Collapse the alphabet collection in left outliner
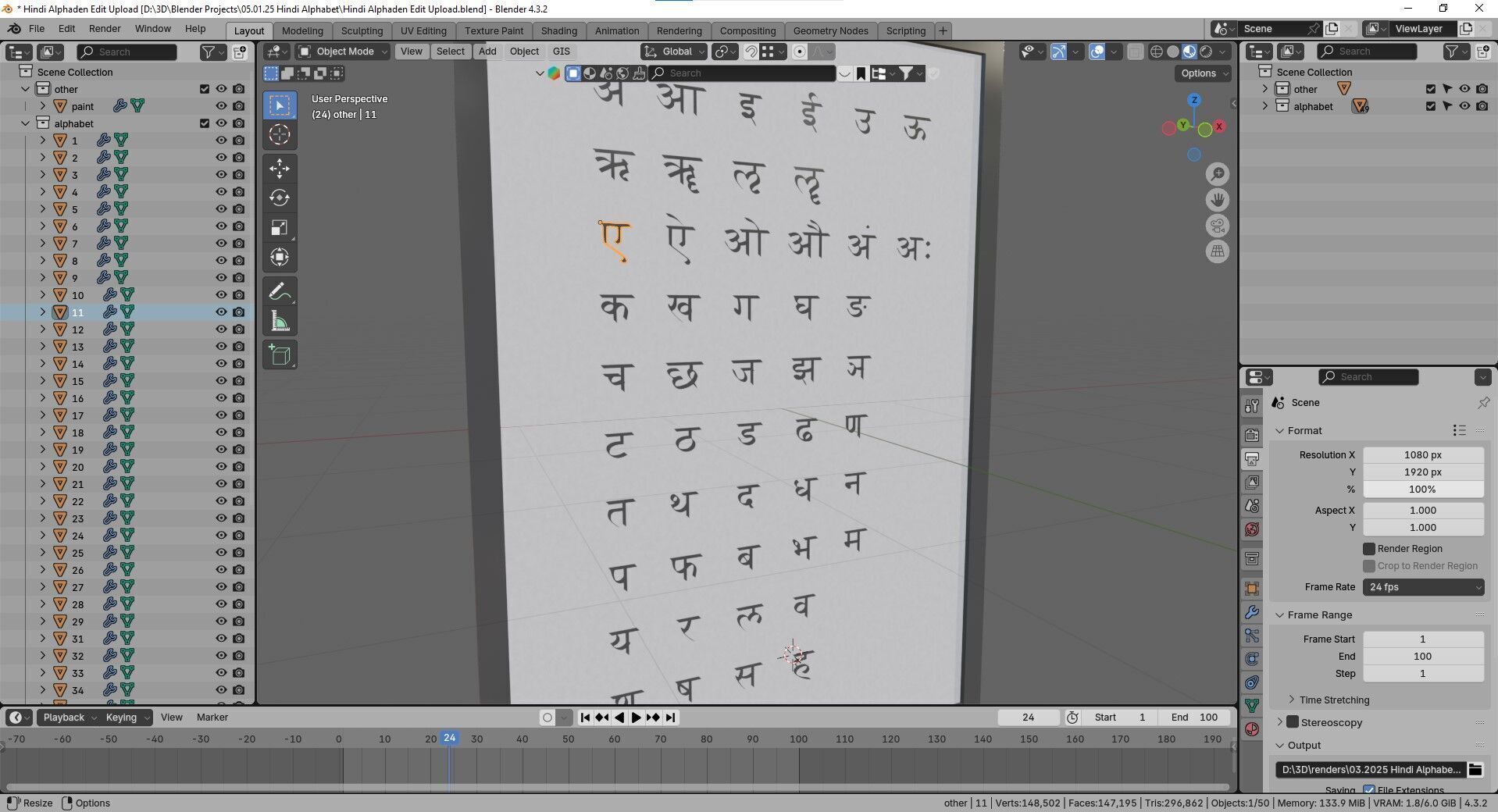Image resolution: width=1498 pixels, height=812 pixels. click(x=26, y=123)
